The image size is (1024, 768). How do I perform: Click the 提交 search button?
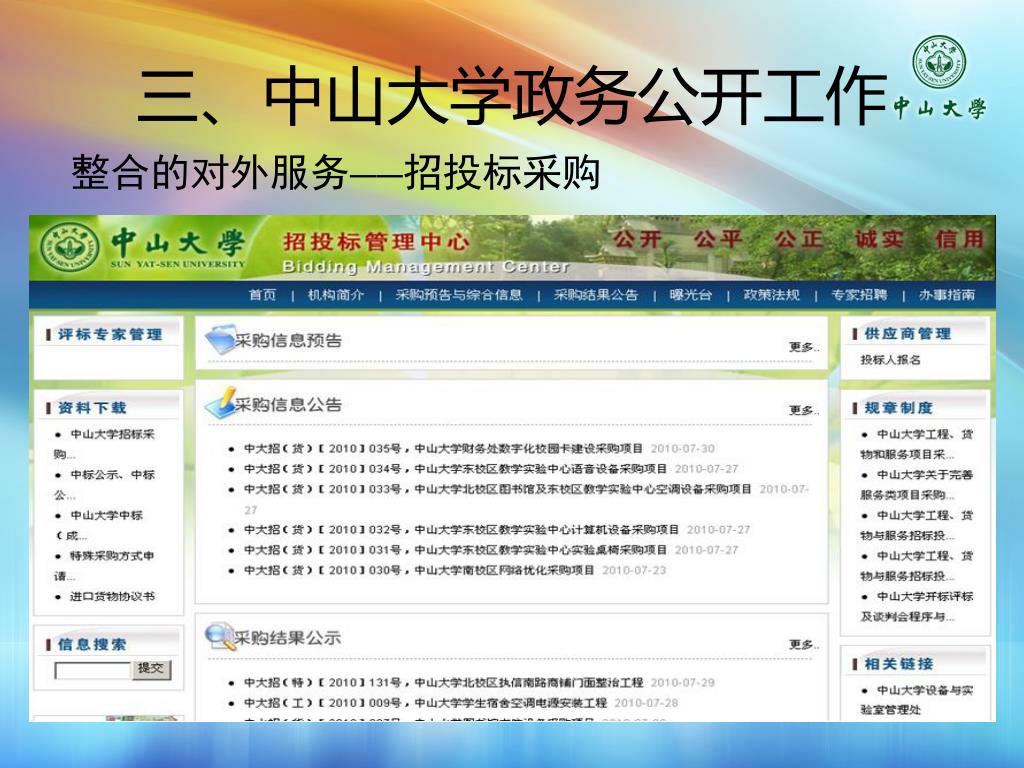152,669
